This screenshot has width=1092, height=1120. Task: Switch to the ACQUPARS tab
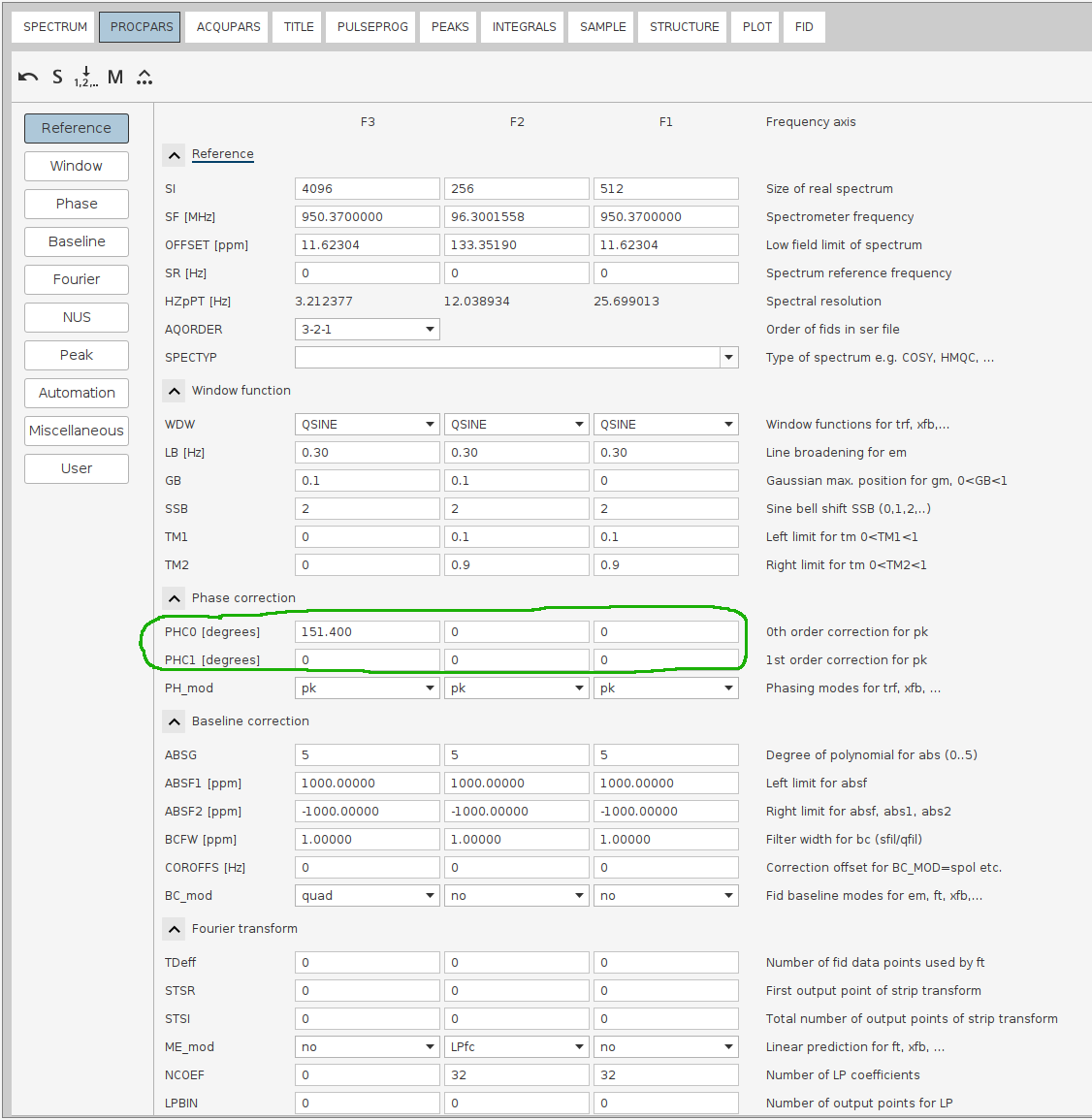click(x=227, y=26)
